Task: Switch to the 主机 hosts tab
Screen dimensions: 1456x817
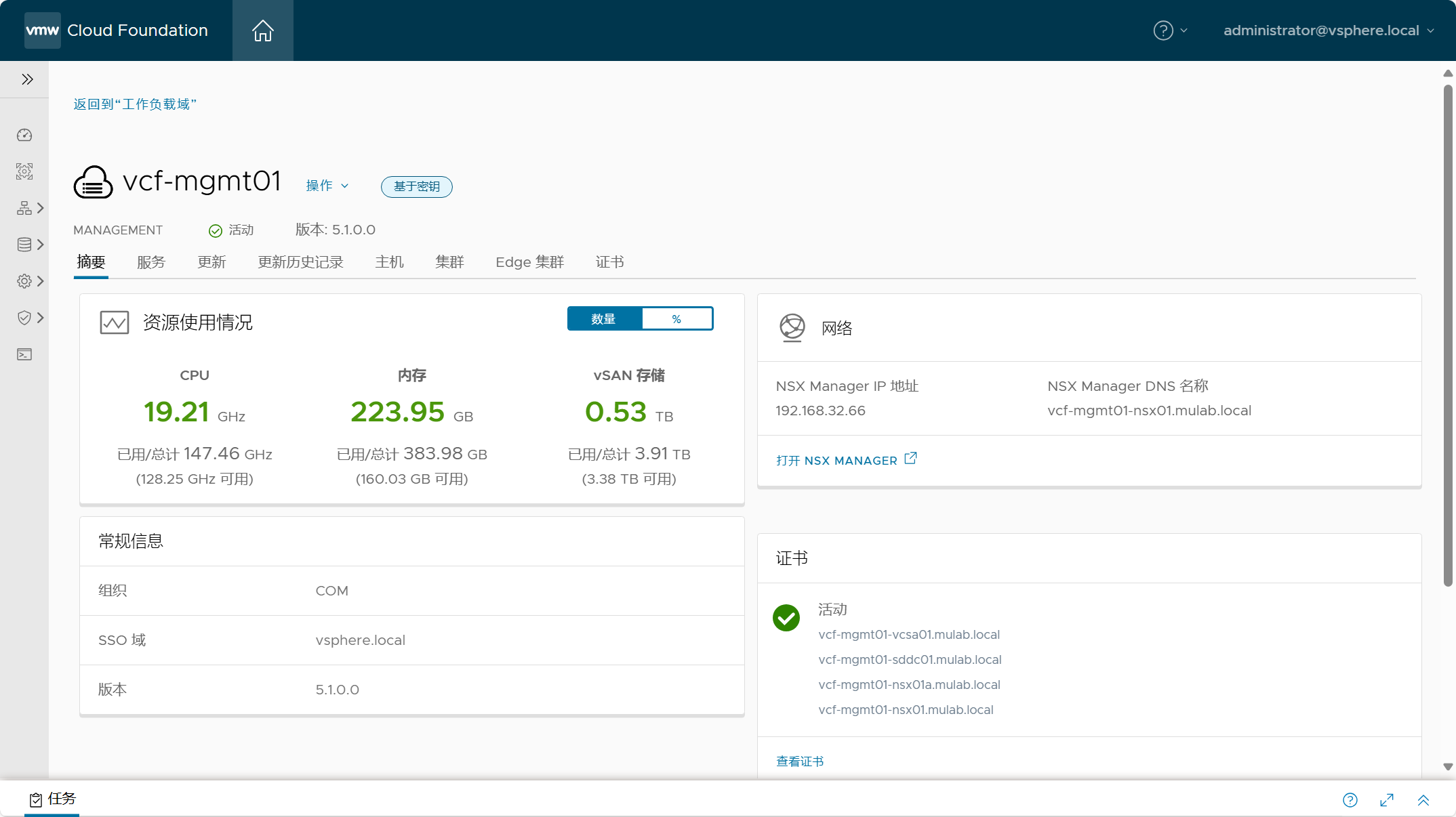Action: [389, 262]
